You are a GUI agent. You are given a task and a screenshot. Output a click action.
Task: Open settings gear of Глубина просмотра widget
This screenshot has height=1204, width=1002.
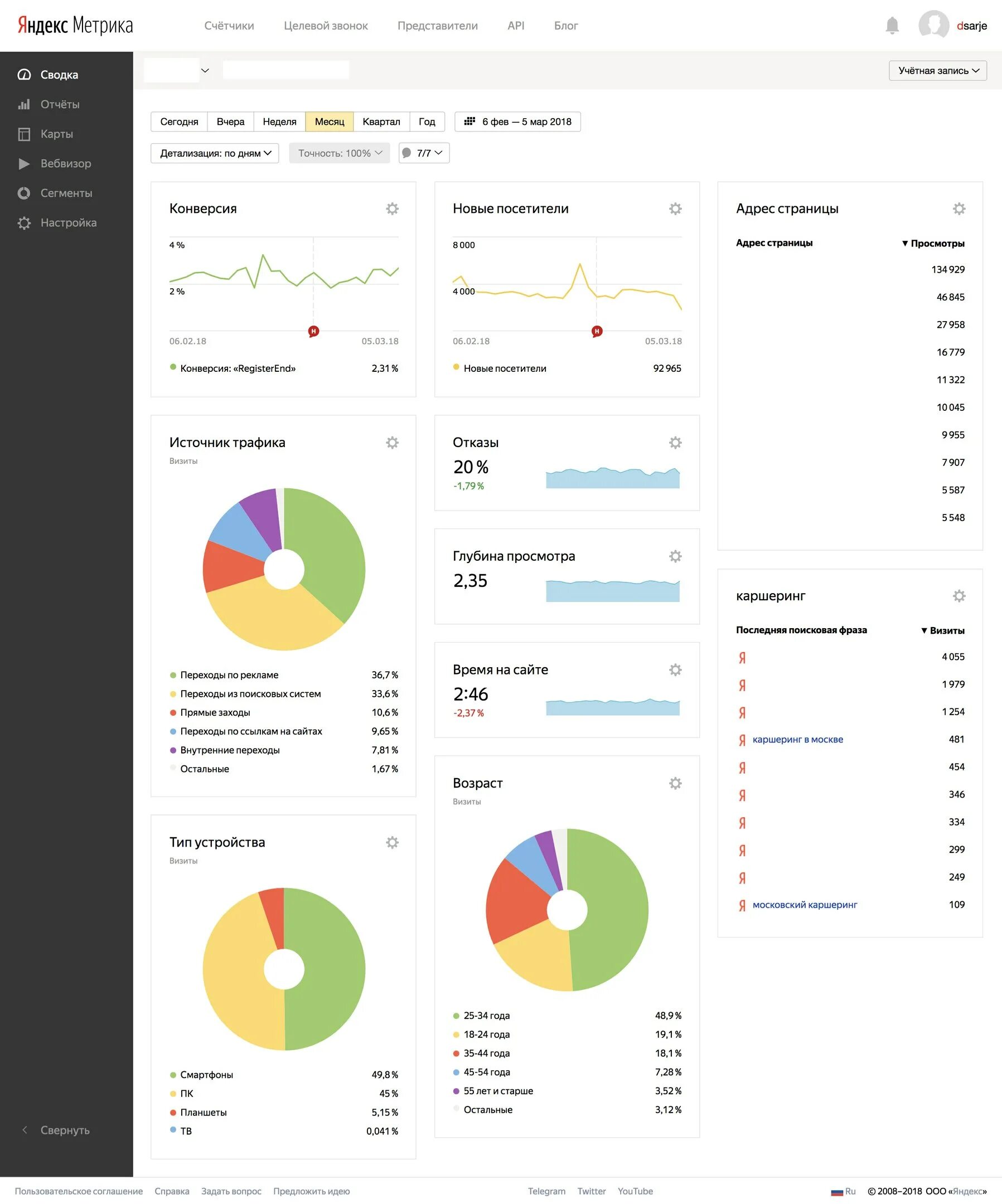click(676, 556)
